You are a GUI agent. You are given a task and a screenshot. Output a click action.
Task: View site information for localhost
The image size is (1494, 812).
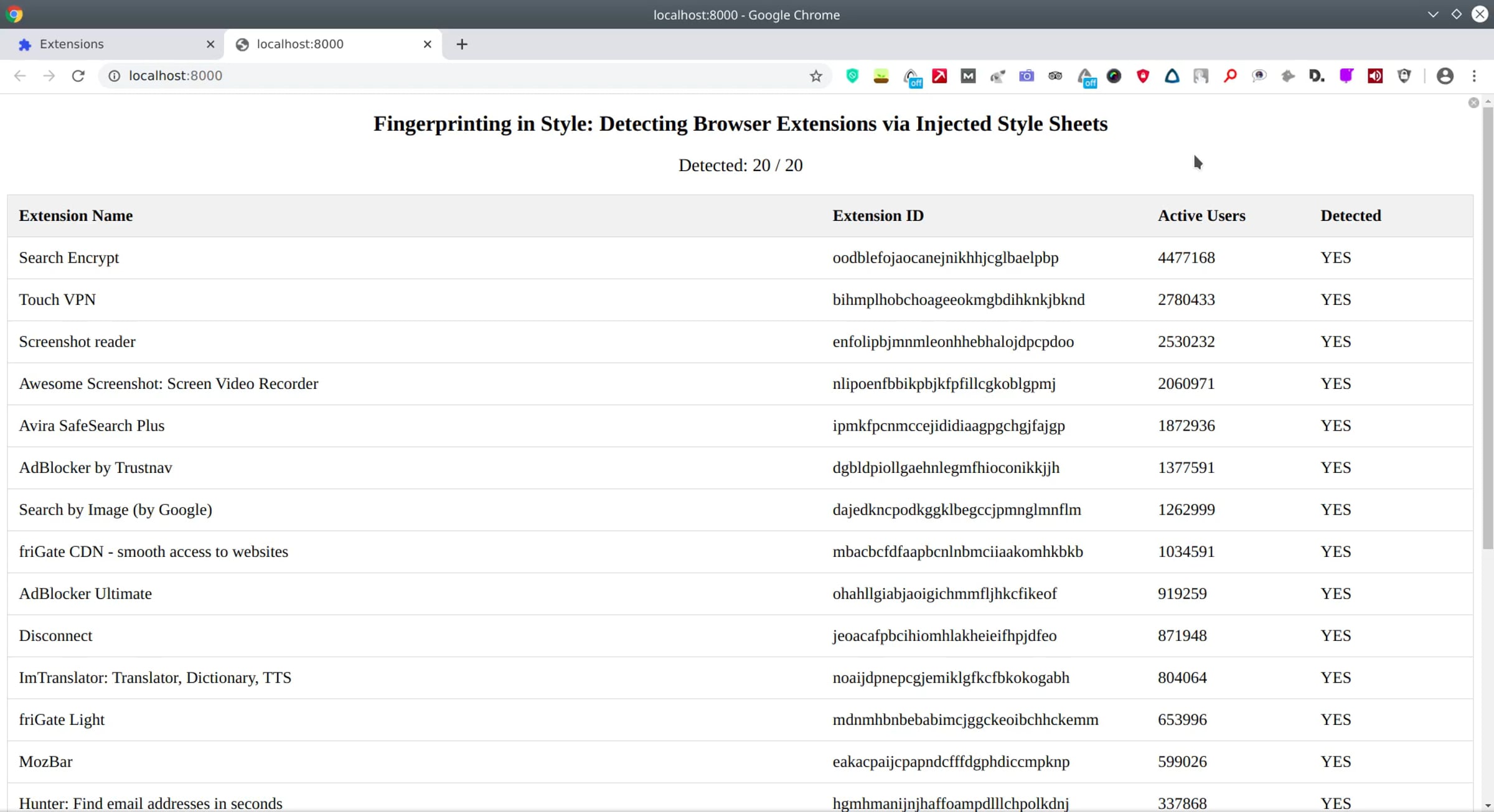coord(114,76)
